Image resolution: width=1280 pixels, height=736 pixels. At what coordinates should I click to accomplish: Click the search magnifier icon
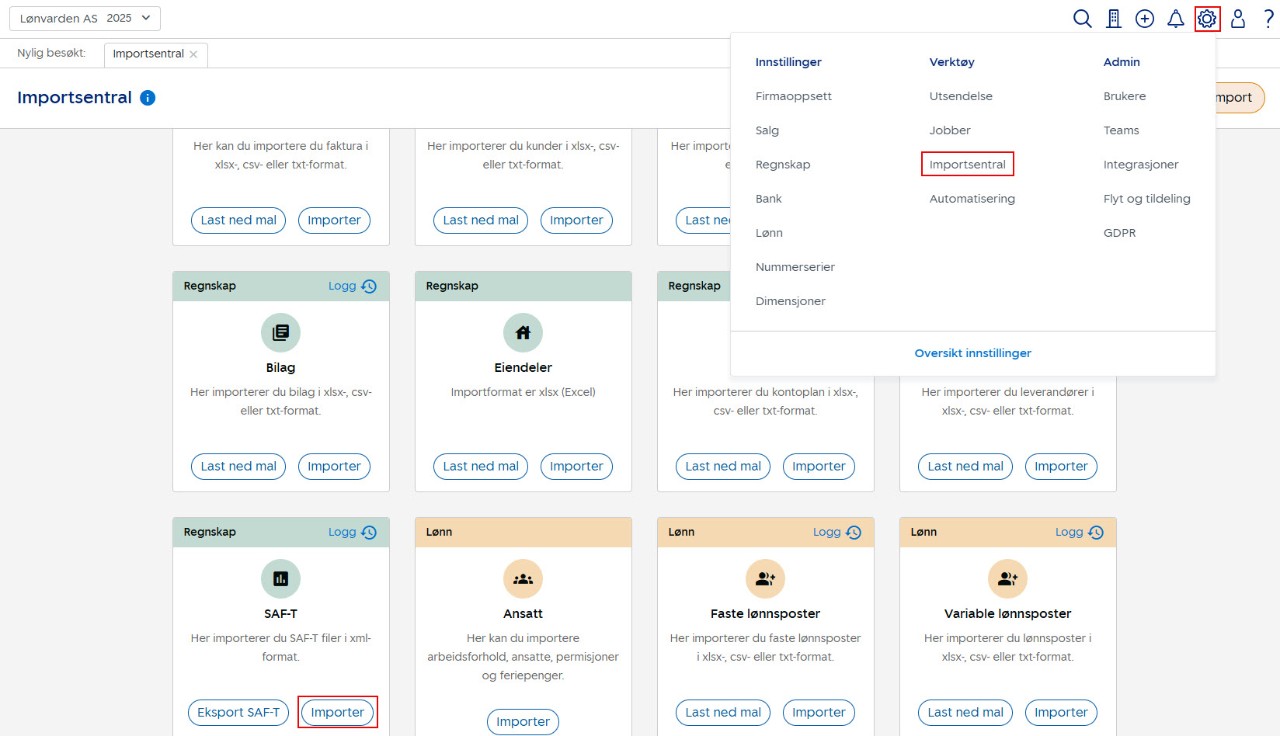[1082, 19]
